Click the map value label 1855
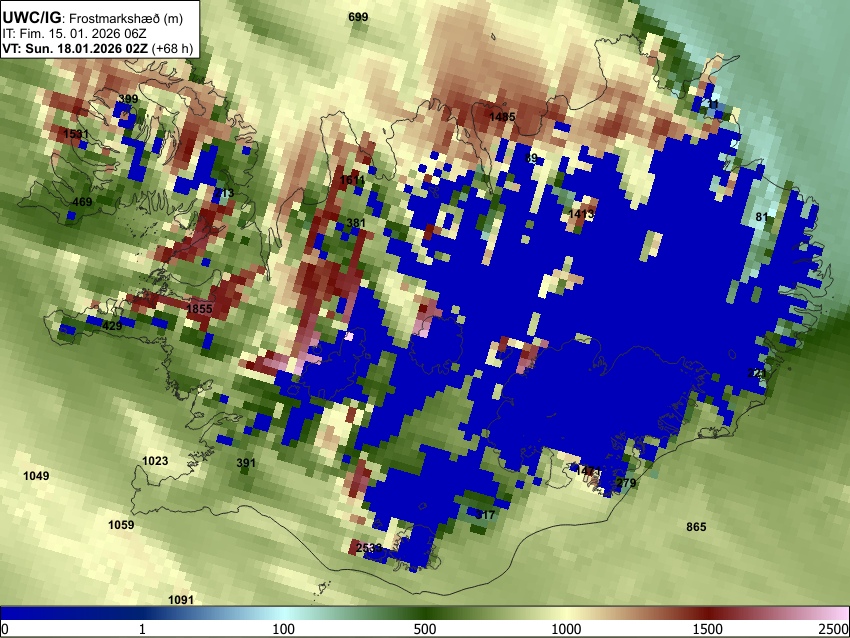This screenshot has height=638, width=850. point(199,309)
